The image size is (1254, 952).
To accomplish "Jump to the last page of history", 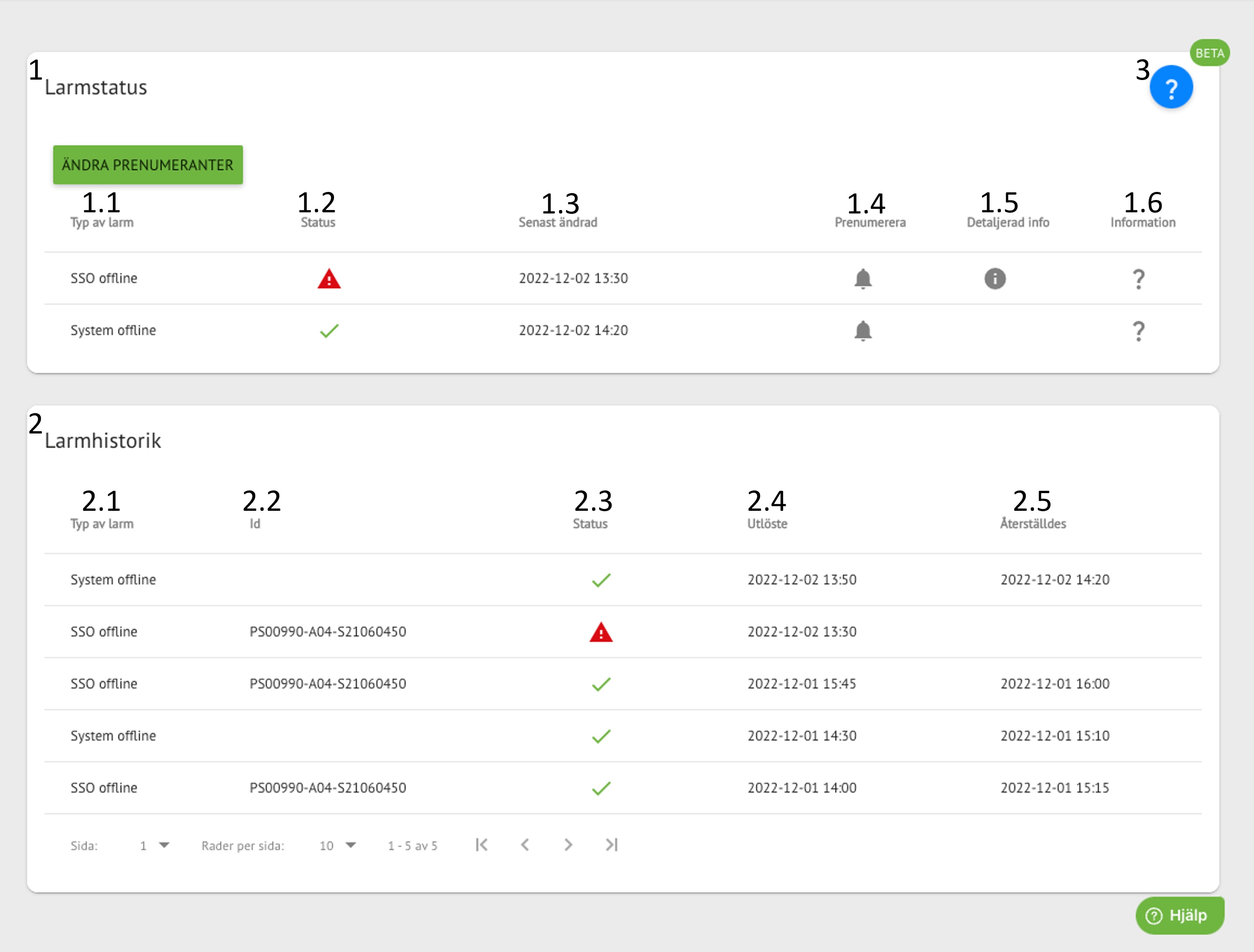I will coord(611,845).
